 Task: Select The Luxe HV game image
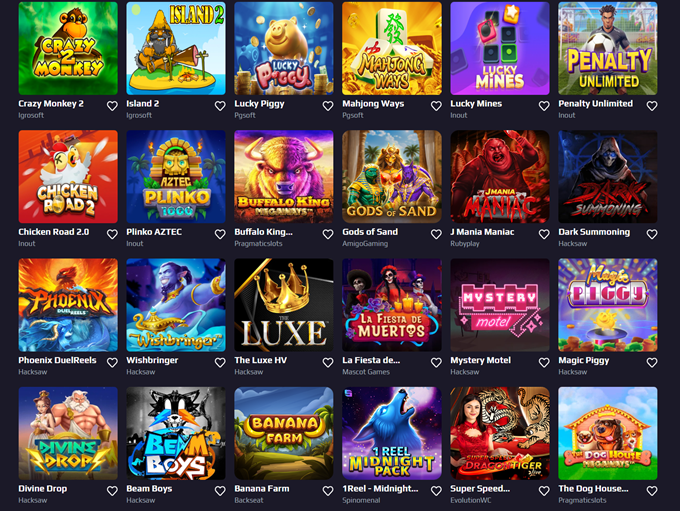tap(284, 305)
